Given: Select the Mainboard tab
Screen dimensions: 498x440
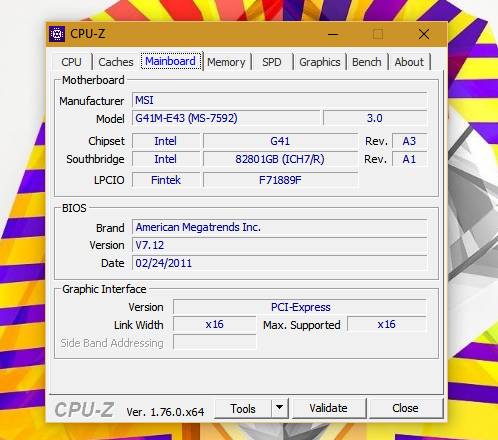Looking at the screenshot, I should click(171, 61).
